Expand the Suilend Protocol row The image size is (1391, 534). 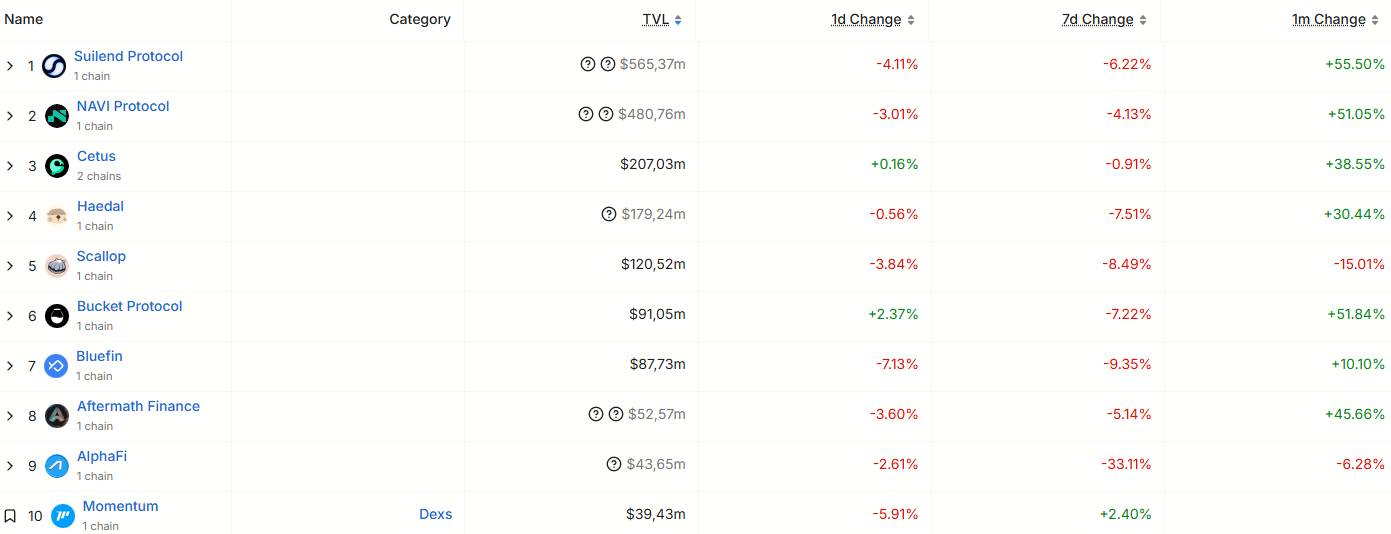pos(10,66)
